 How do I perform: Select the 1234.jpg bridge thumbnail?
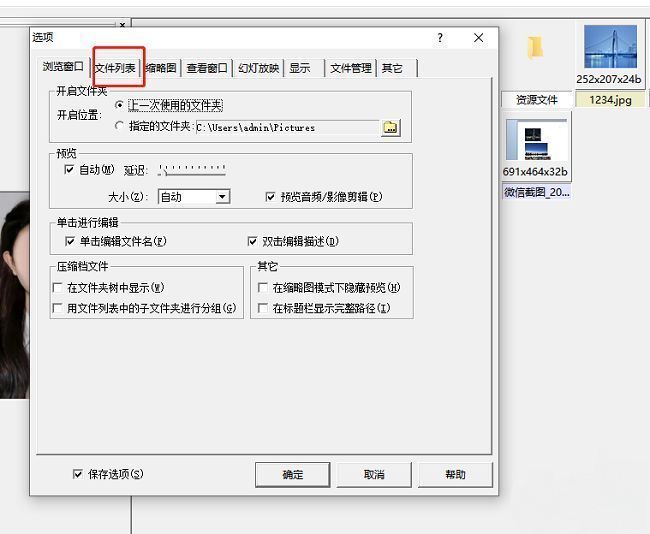(610, 47)
